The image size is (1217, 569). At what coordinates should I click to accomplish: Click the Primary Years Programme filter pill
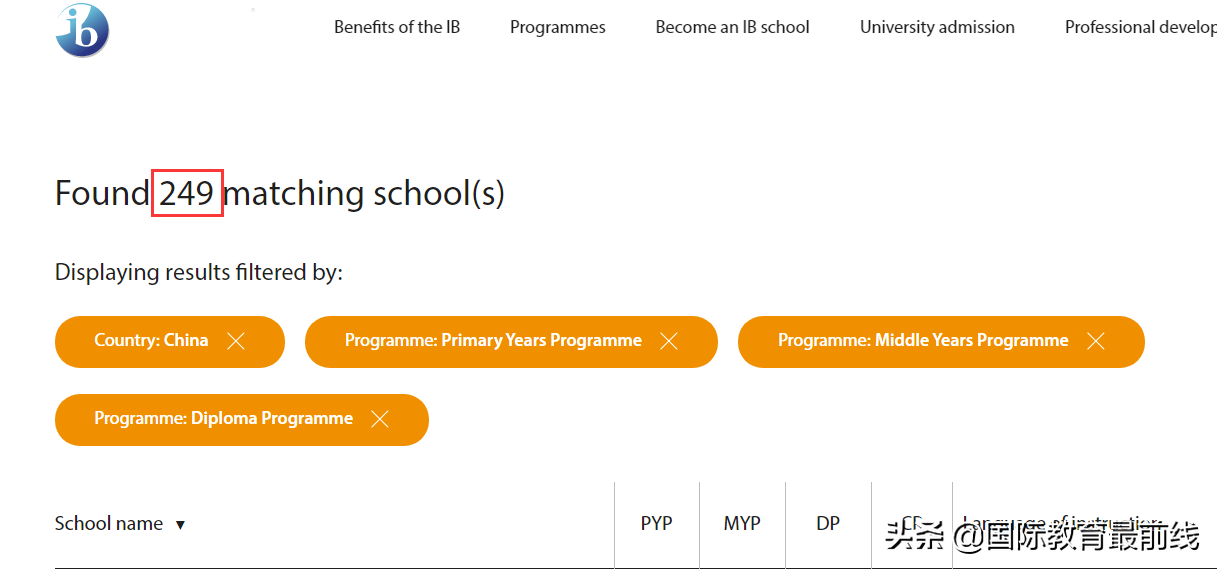point(493,341)
